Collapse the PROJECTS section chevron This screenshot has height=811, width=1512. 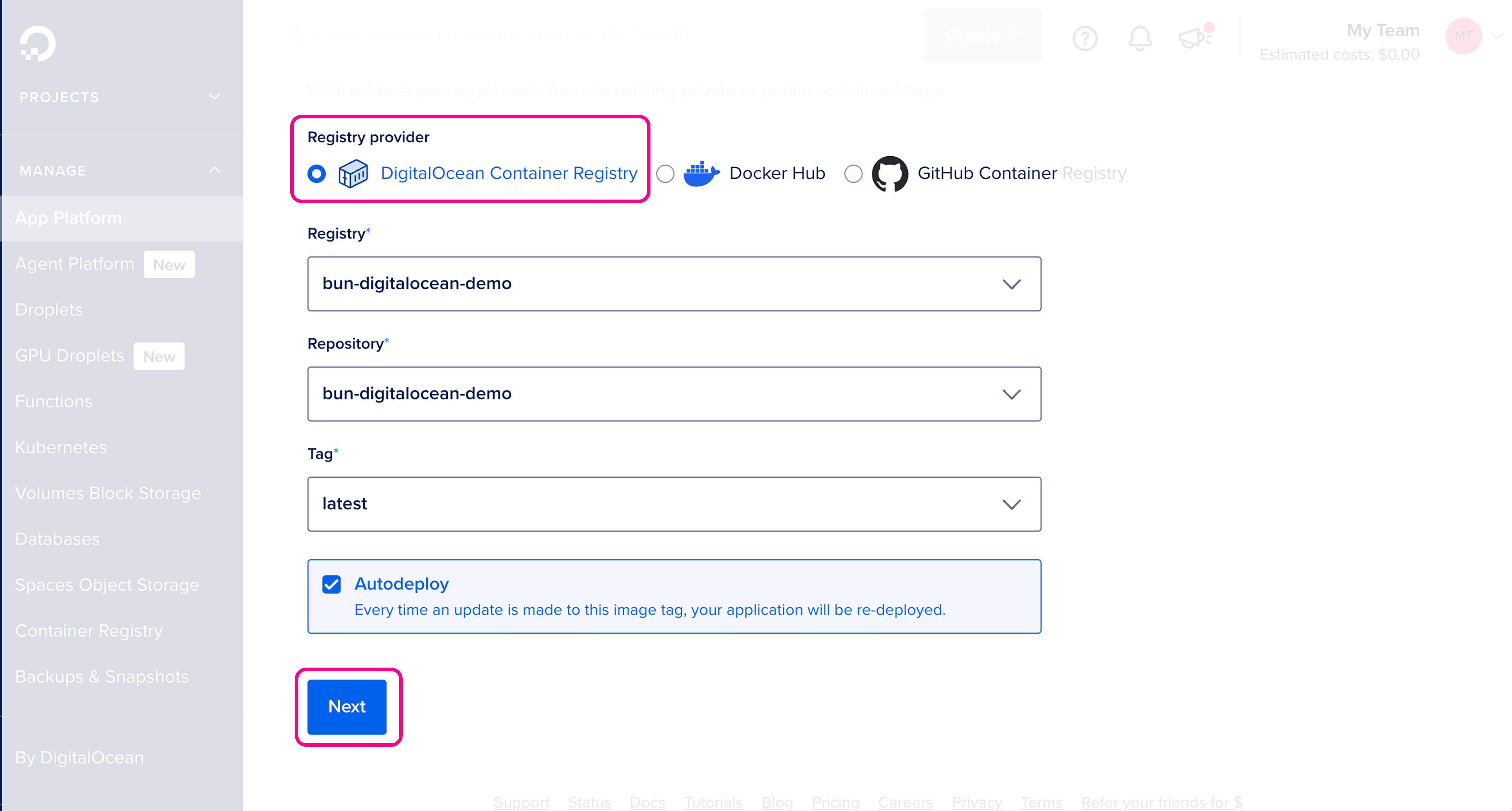(x=214, y=96)
